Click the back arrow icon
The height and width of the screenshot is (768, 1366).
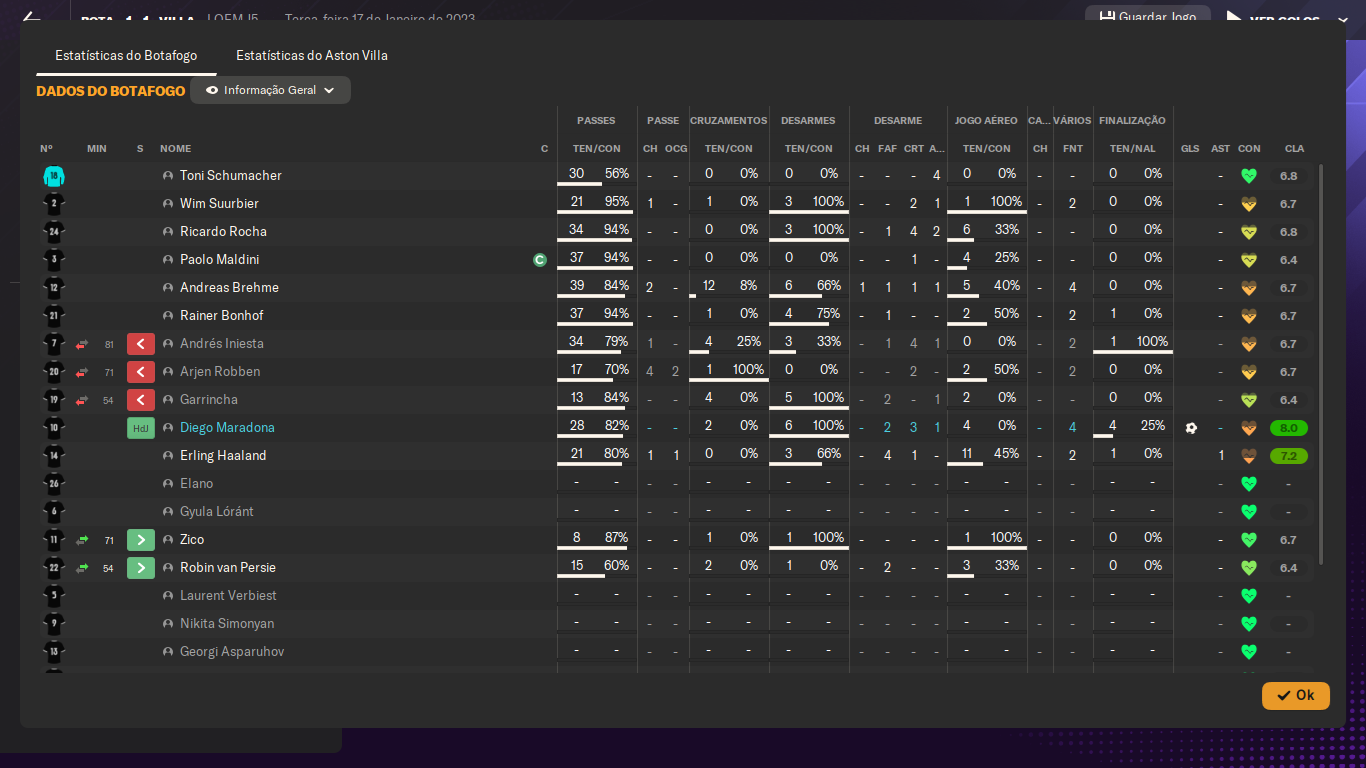tap(31, 18)
